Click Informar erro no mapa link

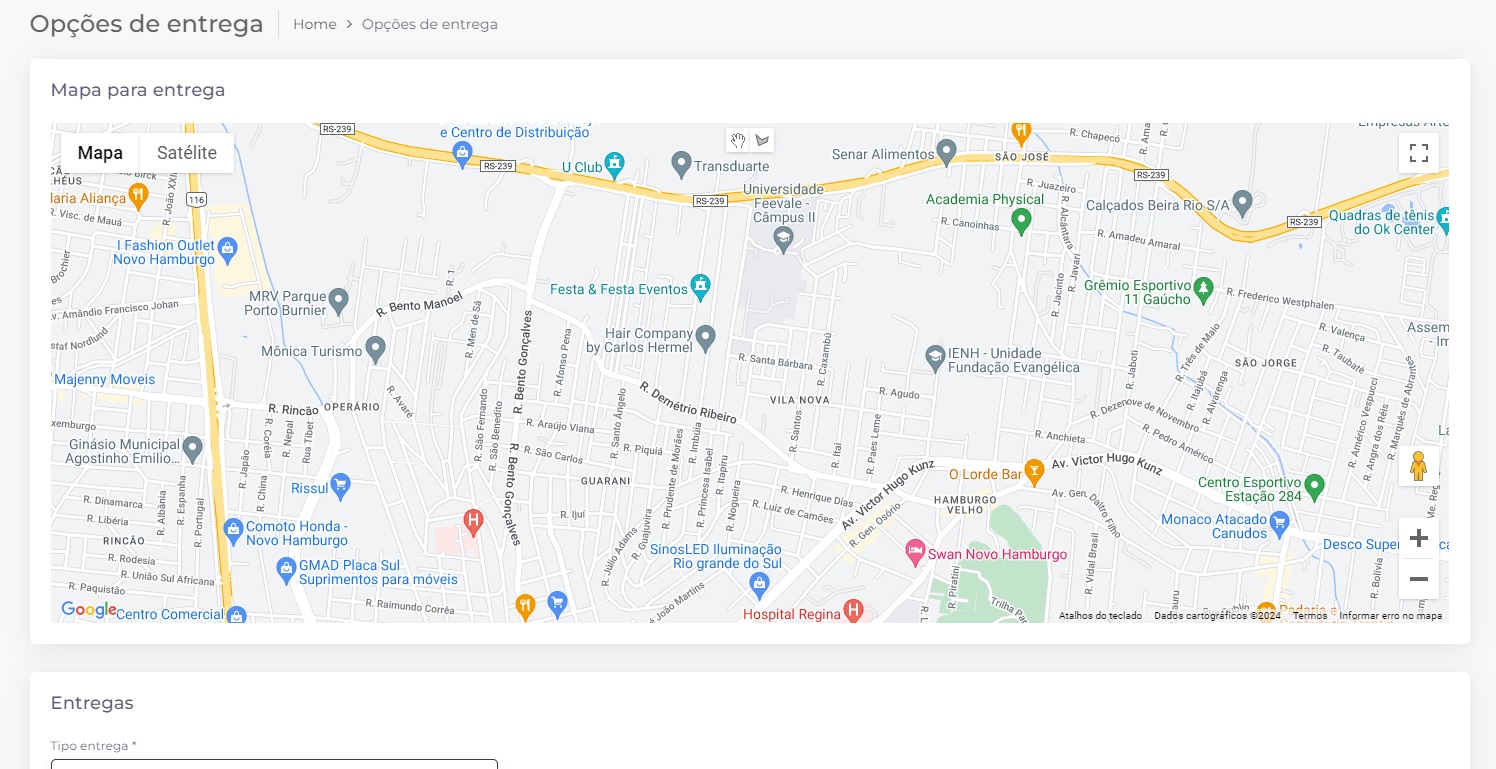[1390, 616]
